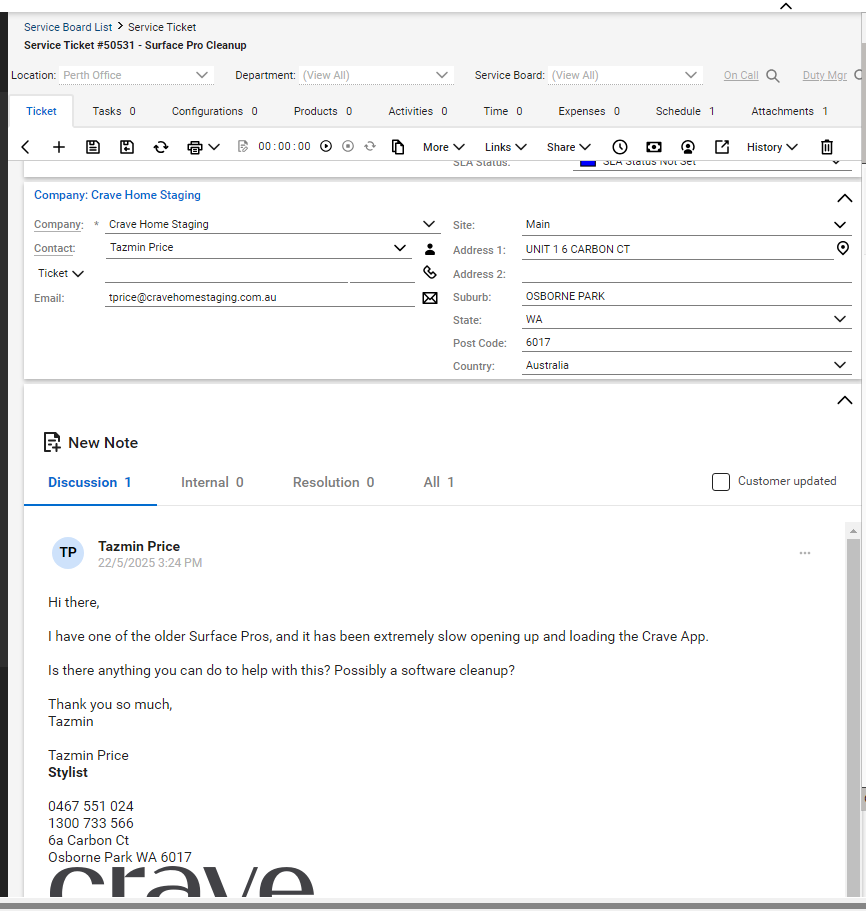Image resolution: width=866 pixels, height=911 pixels.
Task: Add a time entry with the clock icon
Action: (x=620, y=147)
